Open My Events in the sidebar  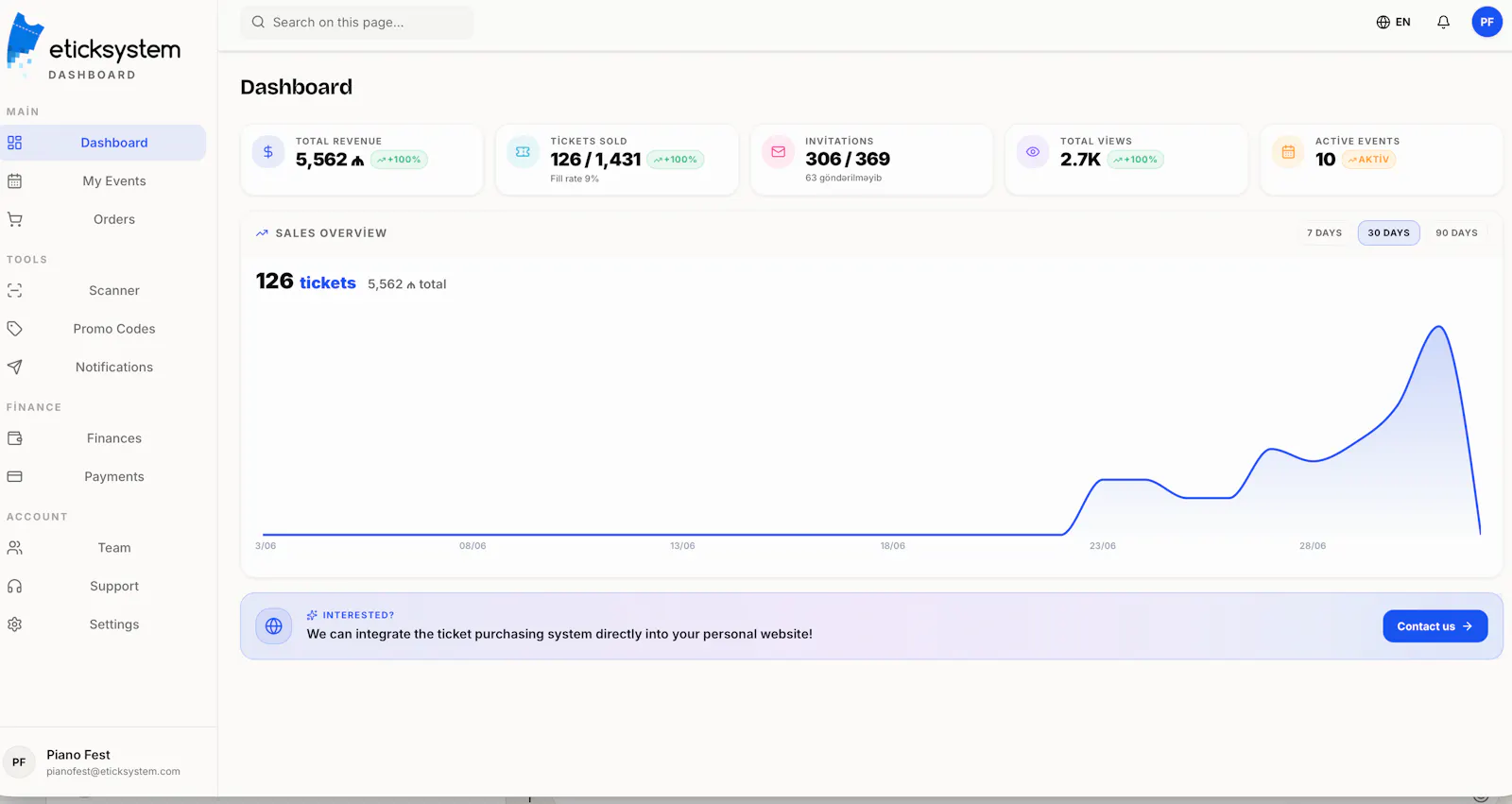click(103, 180)
